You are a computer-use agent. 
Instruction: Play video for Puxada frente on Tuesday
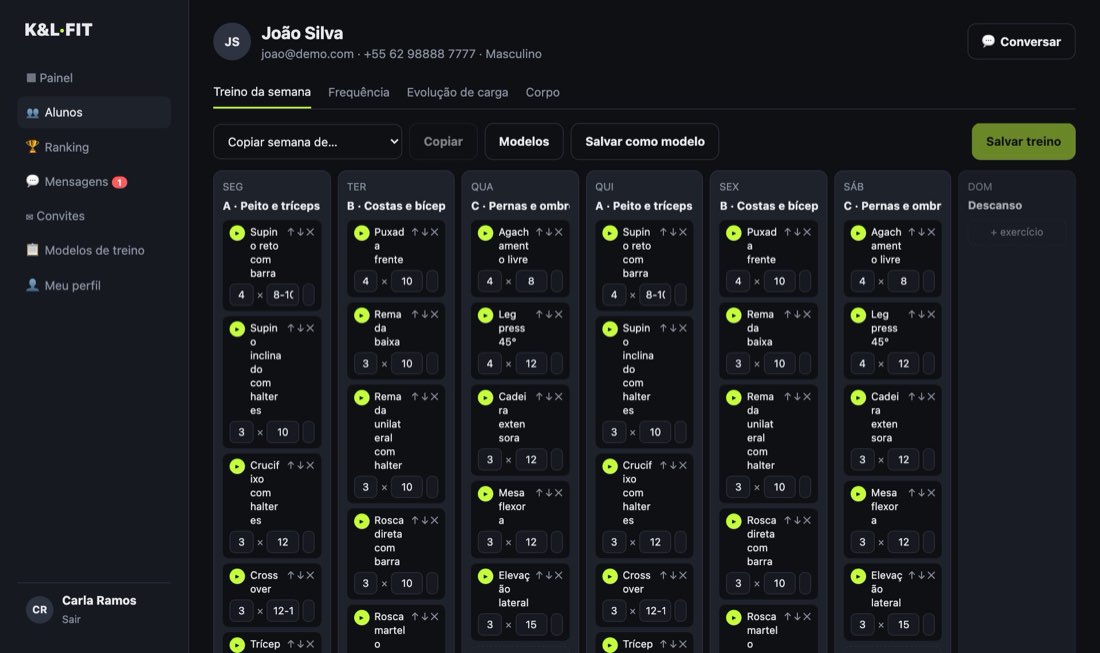pyautogui.click(x=361, y=233)
